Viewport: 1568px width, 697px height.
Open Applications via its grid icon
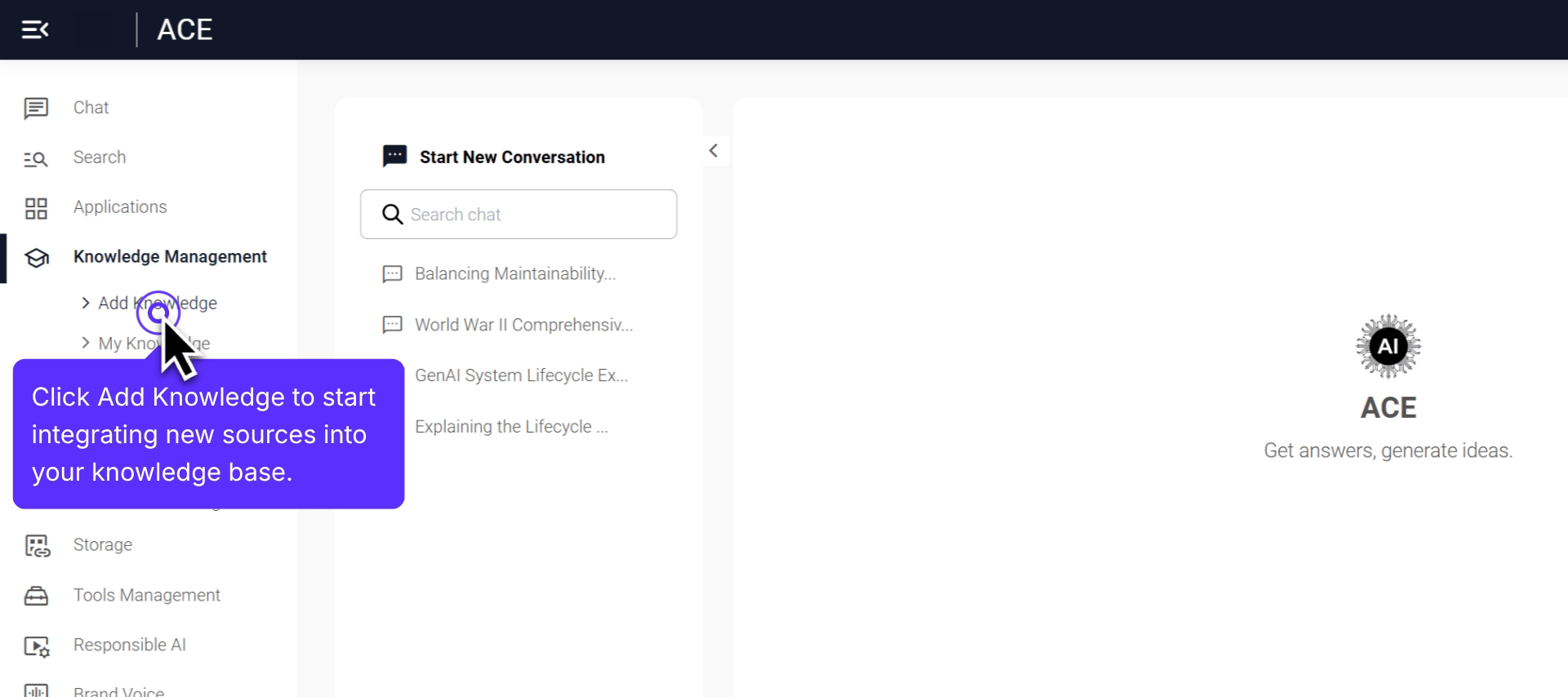click(x=36, y=208)
